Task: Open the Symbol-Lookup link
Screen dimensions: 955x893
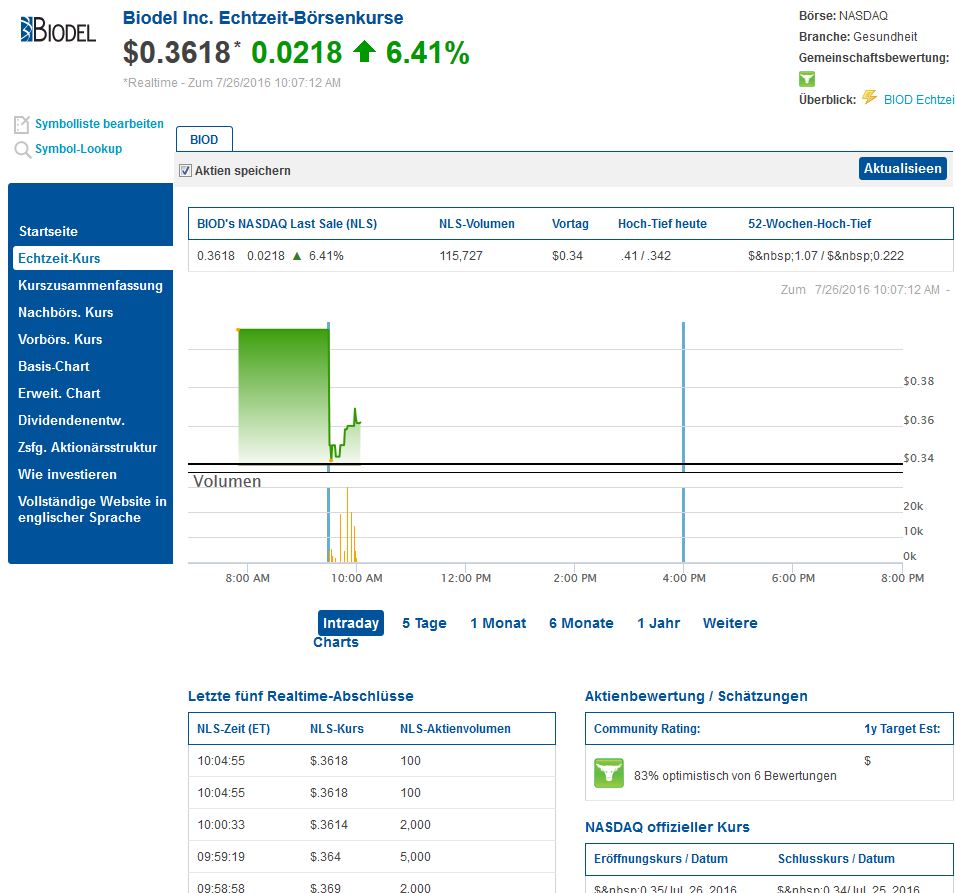Action: pyautogui.click(x=79, y=149)
